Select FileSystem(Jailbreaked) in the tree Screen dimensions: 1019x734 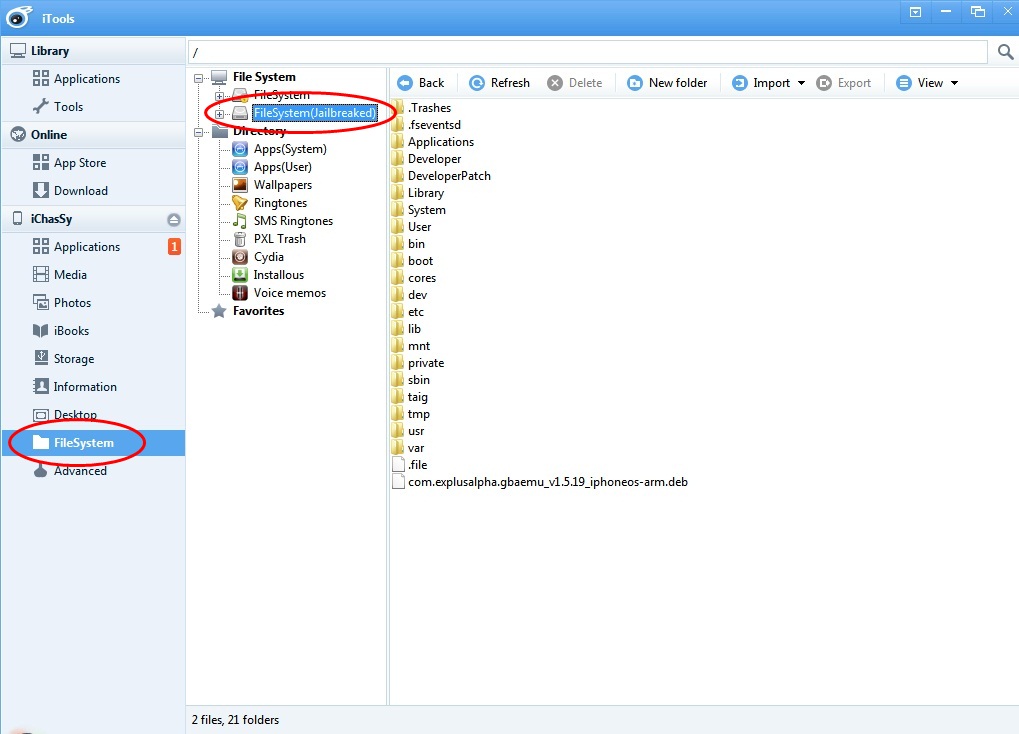pyautogui.click(x=315, y=113)
